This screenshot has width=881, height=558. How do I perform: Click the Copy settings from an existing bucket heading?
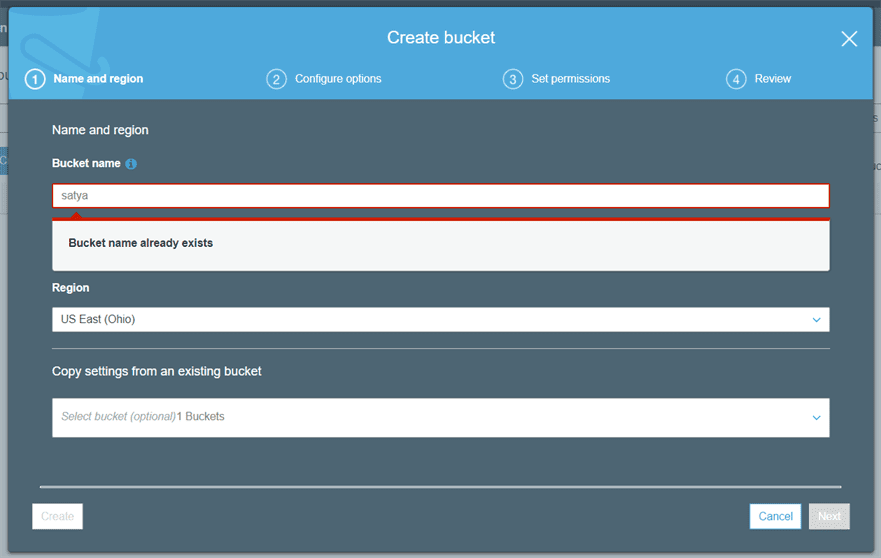click(x=157, y=371)
